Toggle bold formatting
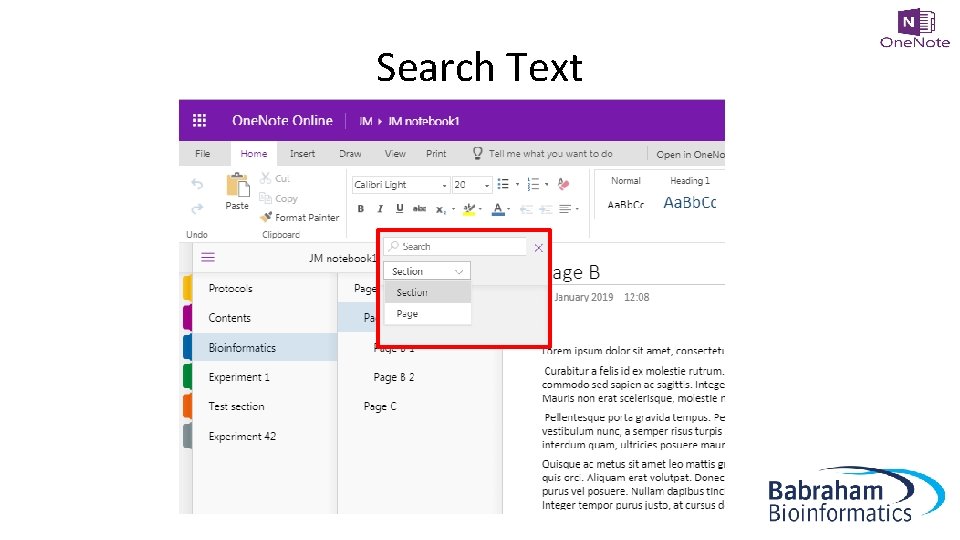The height and width of the screenshot is (540, 960). tap(361, 209)
